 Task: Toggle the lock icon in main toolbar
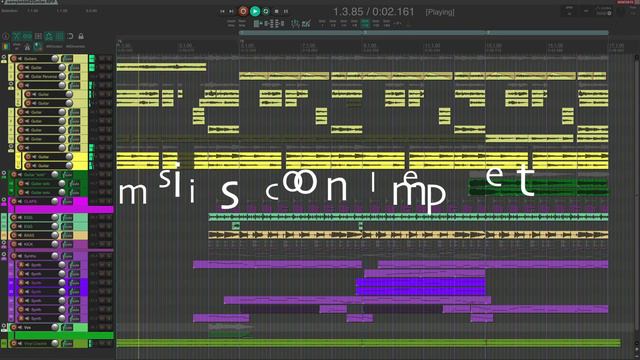pyautogui.click(x=81, y=36)
